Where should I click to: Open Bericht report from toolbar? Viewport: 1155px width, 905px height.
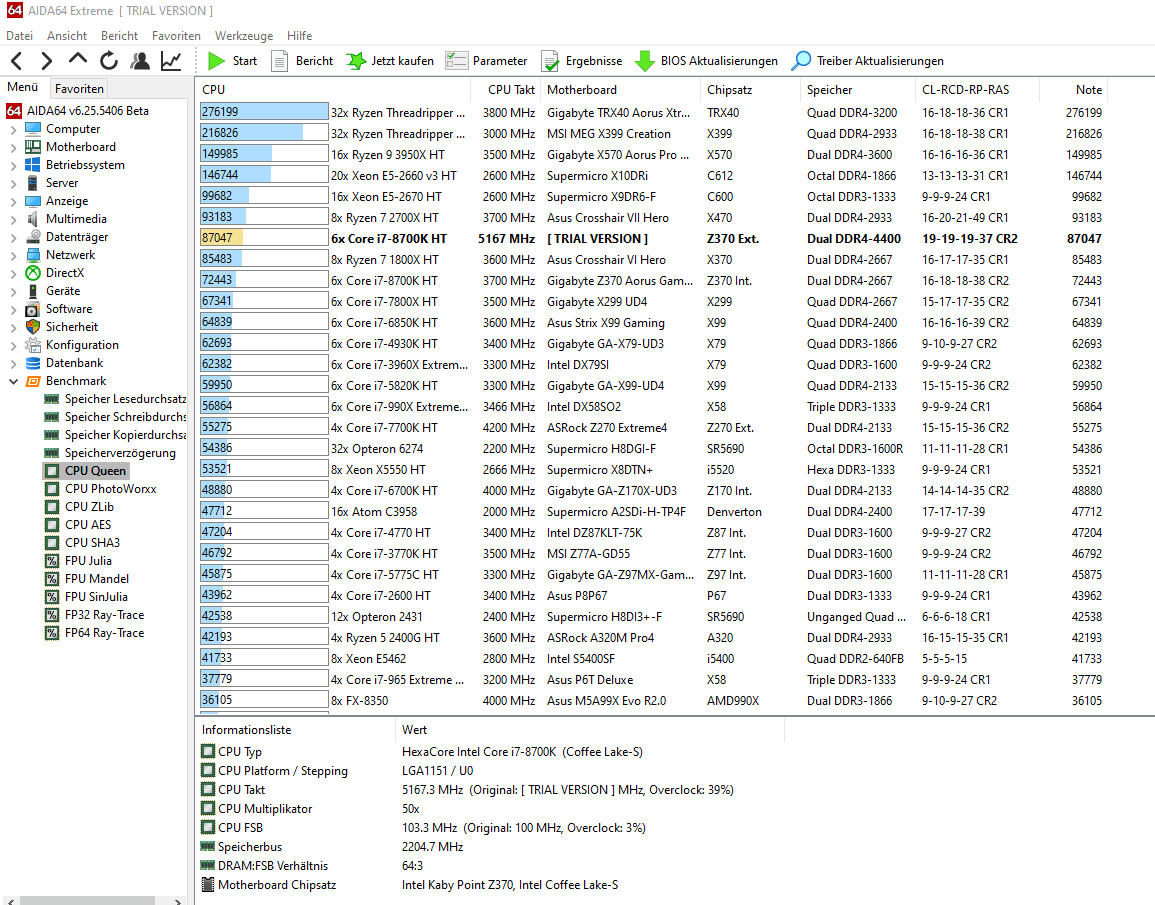coord(302,60)
